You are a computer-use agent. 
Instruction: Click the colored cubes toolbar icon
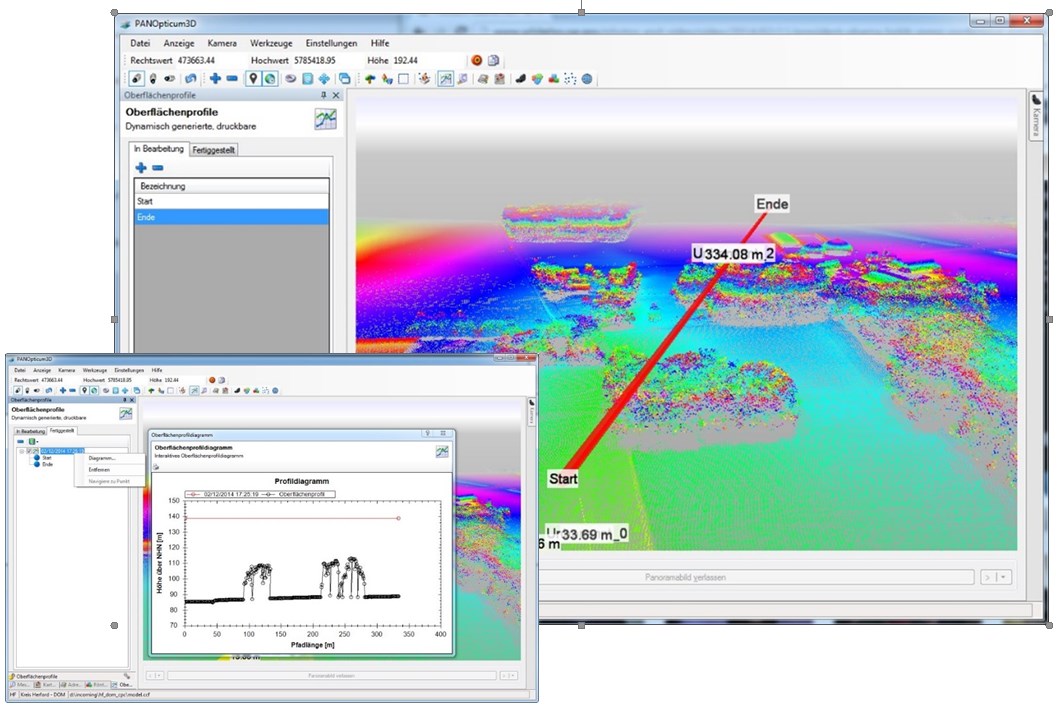pos(553,79)
